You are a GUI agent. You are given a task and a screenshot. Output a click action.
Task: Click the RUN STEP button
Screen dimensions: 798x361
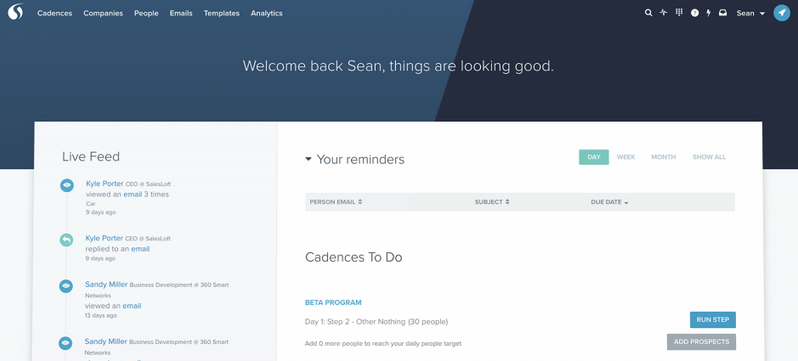pyautogui.click(x=712, y=320)
